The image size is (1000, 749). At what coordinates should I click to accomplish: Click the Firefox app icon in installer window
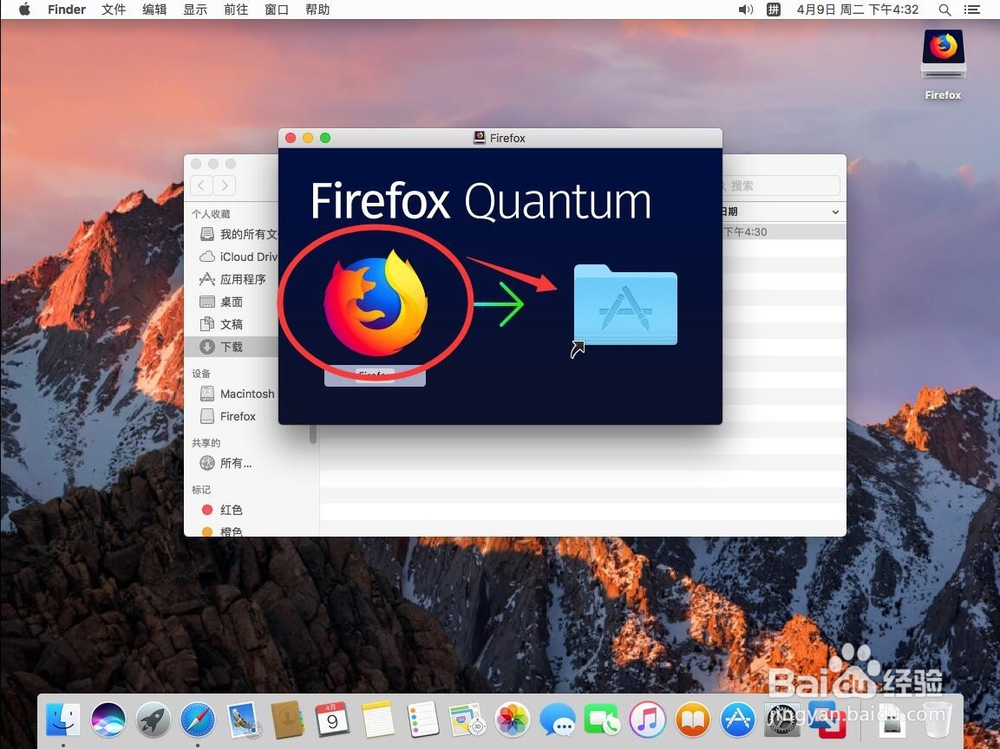pos(376,302)
